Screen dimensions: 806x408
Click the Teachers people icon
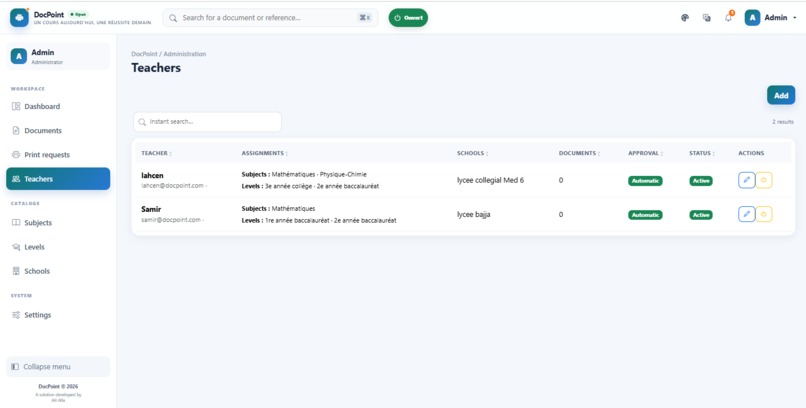click(16, 179)
